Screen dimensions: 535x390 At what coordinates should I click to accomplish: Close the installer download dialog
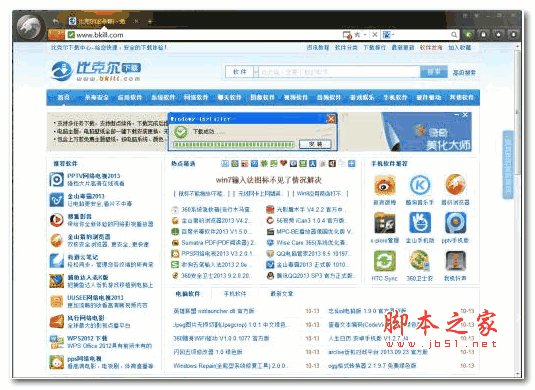click(x=331, y=119)
